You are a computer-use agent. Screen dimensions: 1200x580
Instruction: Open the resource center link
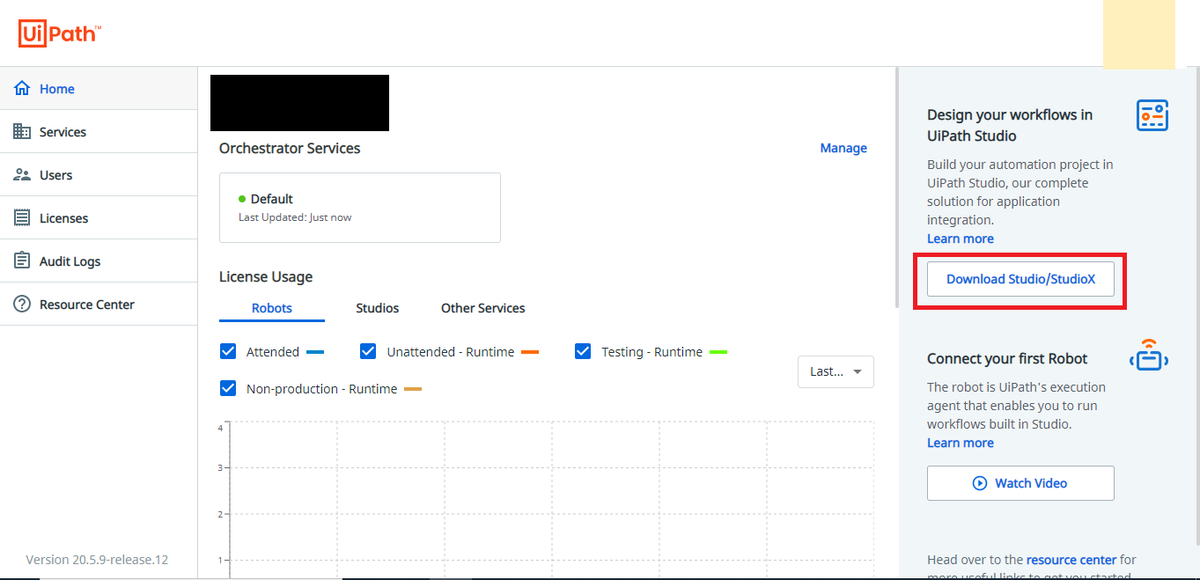1071,560
